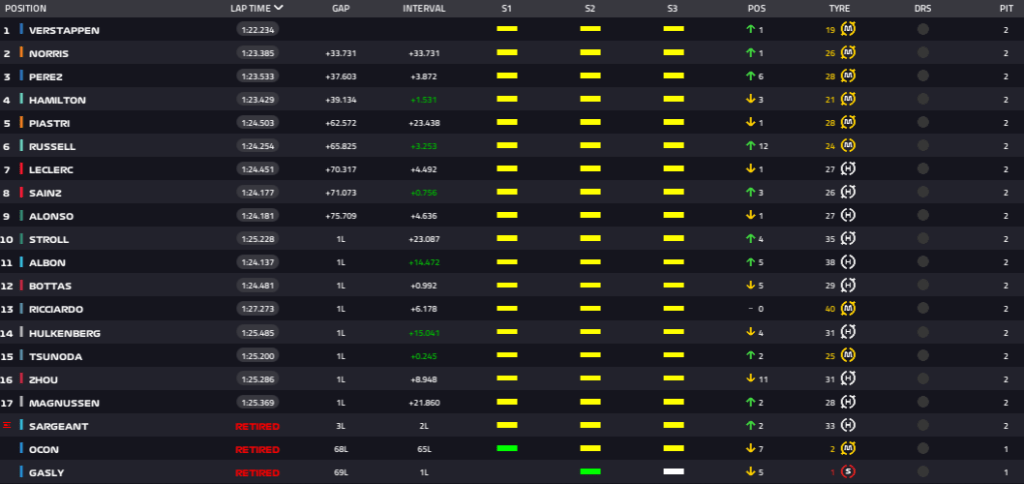Select the POSITION column header
The image size is (1024, 484).
pyautogui.click(x=25, y=8)
